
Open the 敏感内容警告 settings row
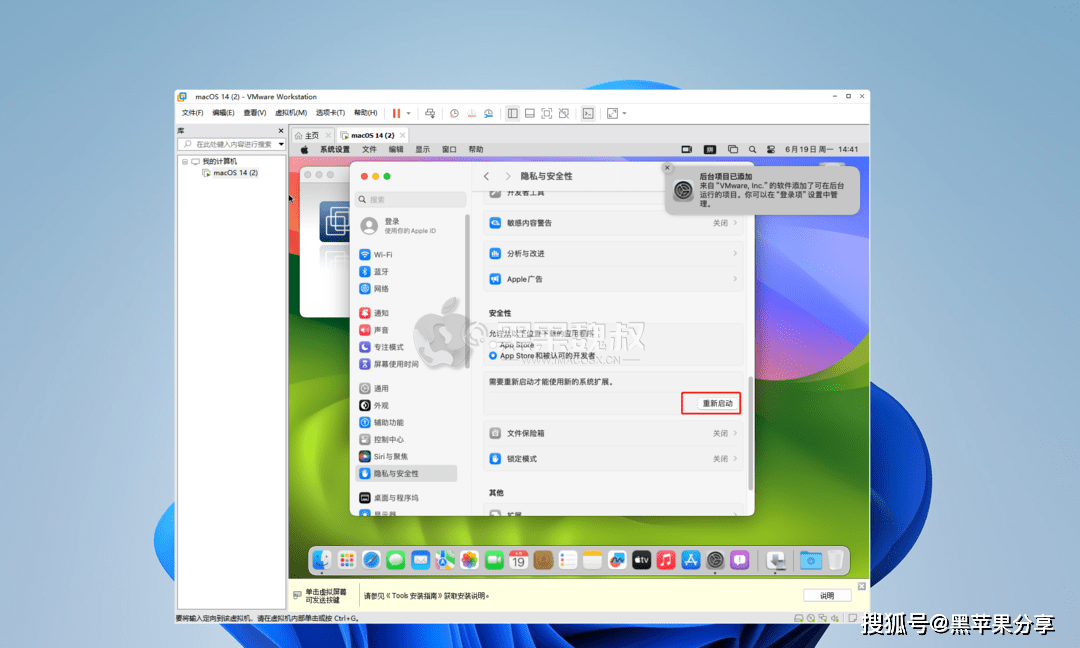614,223
